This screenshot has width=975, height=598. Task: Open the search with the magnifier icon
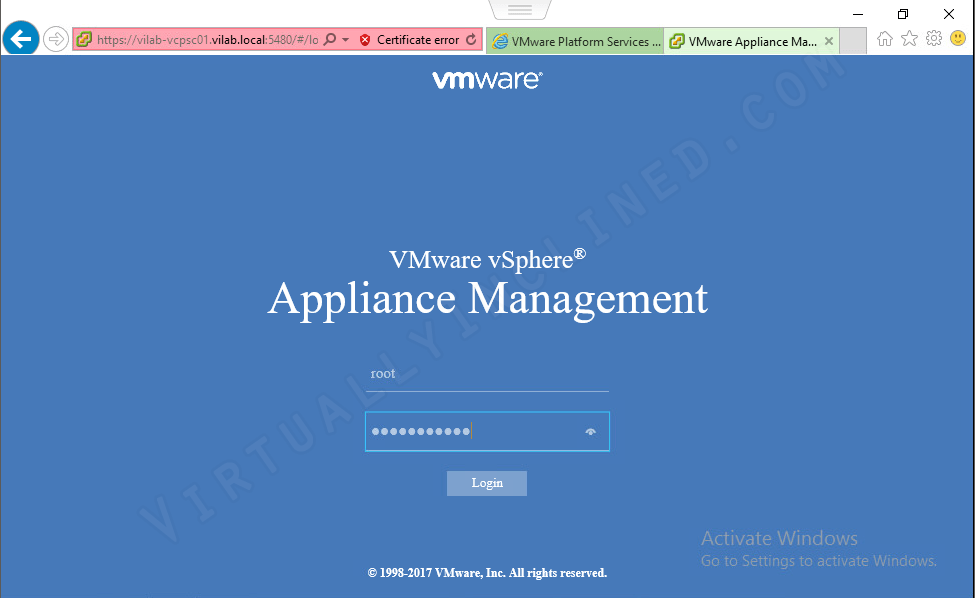point(331,40)
